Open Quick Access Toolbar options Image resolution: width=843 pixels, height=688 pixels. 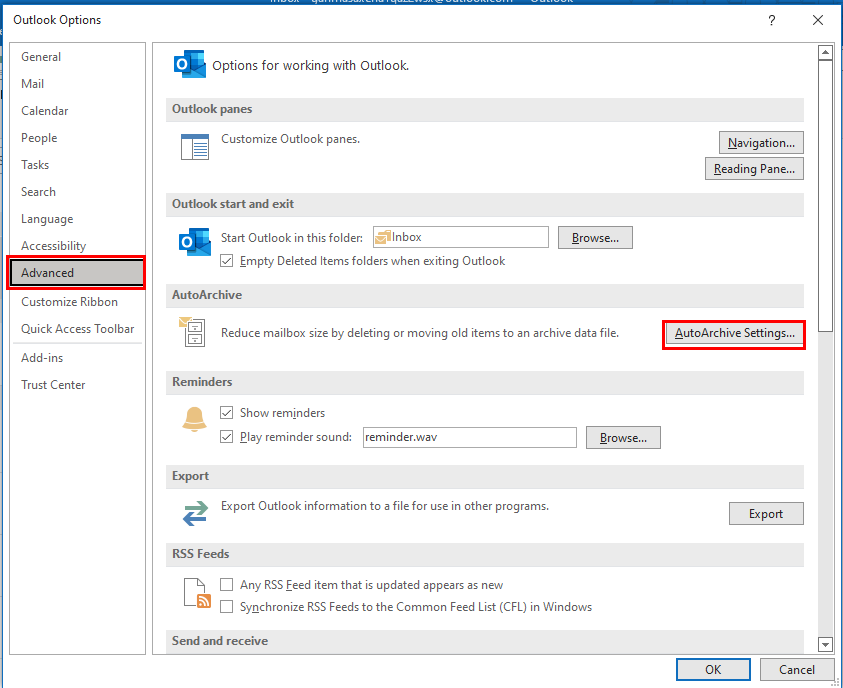[x=77, y=328]
